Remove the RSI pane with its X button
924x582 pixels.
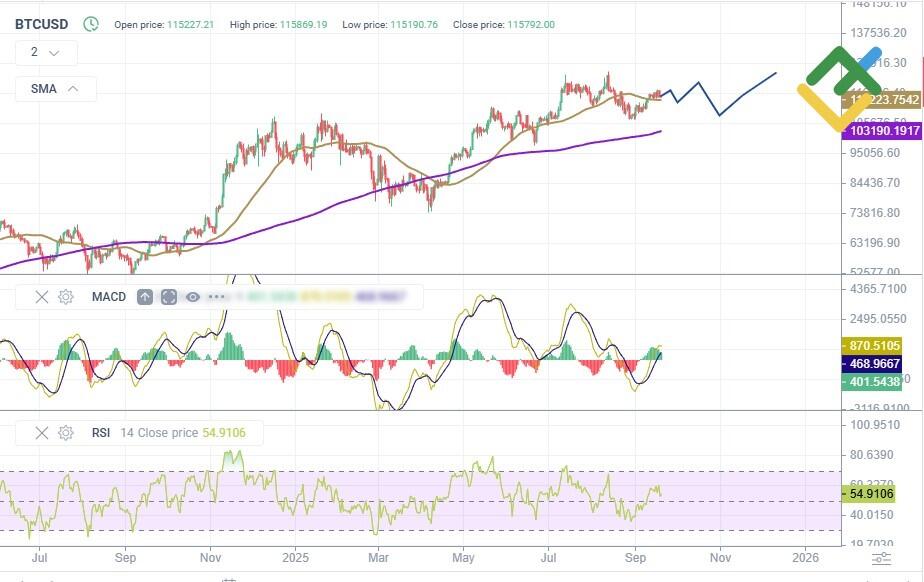[x=42, y=433]
